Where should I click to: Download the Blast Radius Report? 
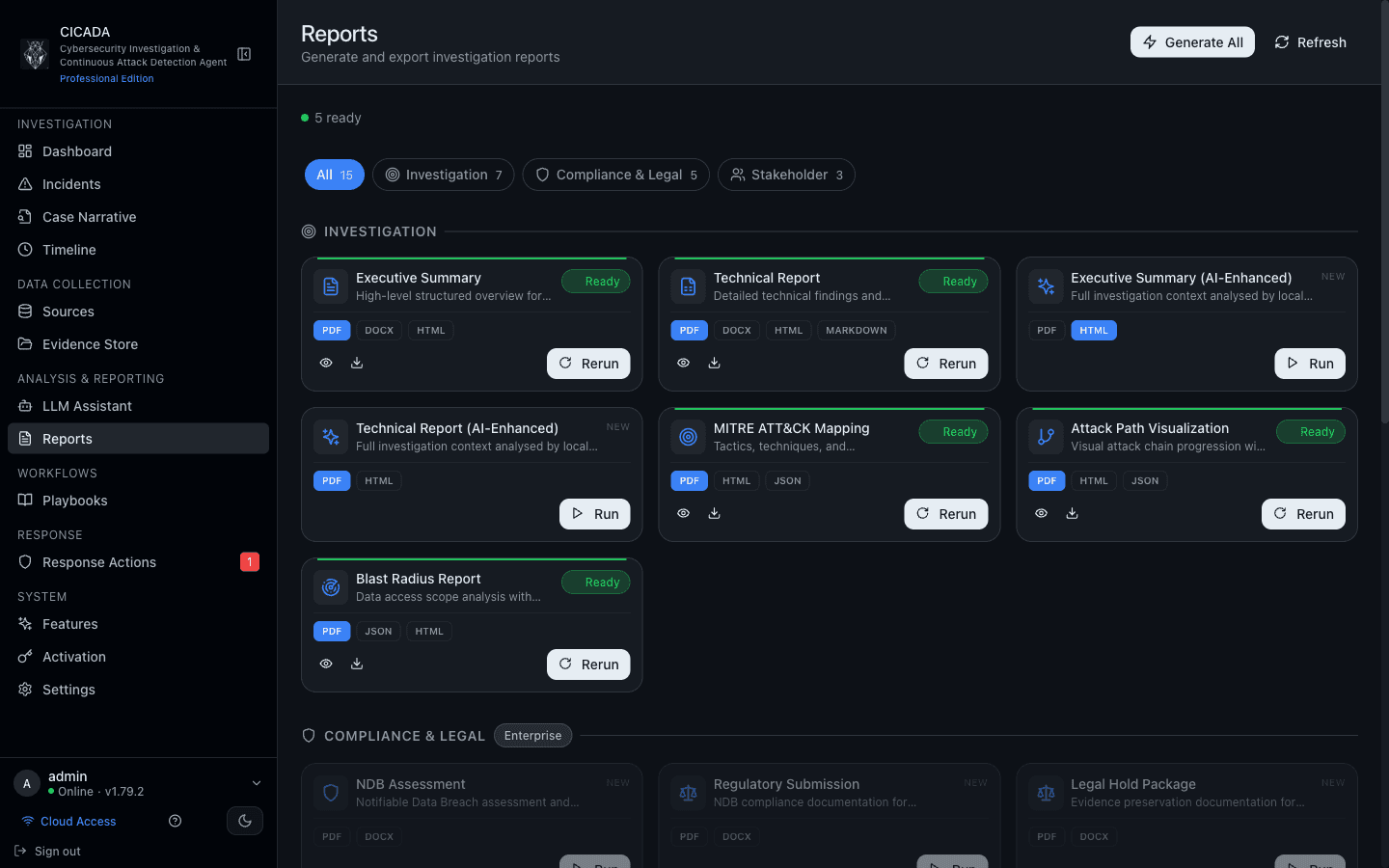pyautogui.click(x=357, y=664)
